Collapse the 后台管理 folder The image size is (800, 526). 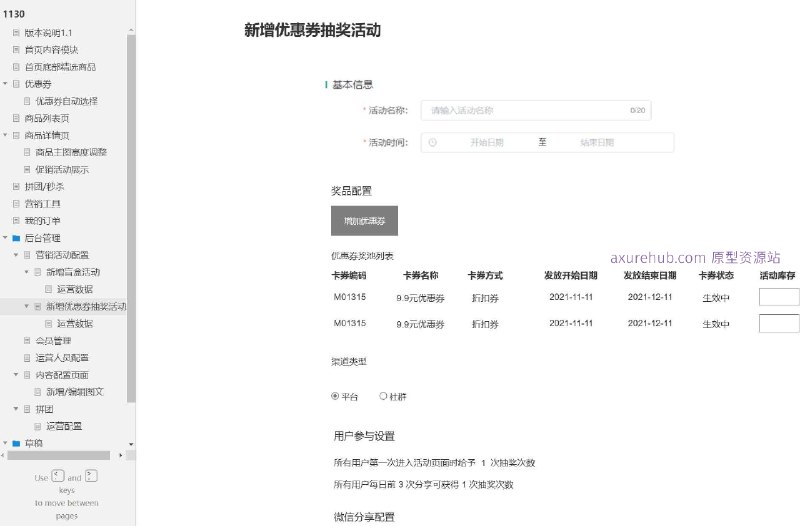coord(5,238)
